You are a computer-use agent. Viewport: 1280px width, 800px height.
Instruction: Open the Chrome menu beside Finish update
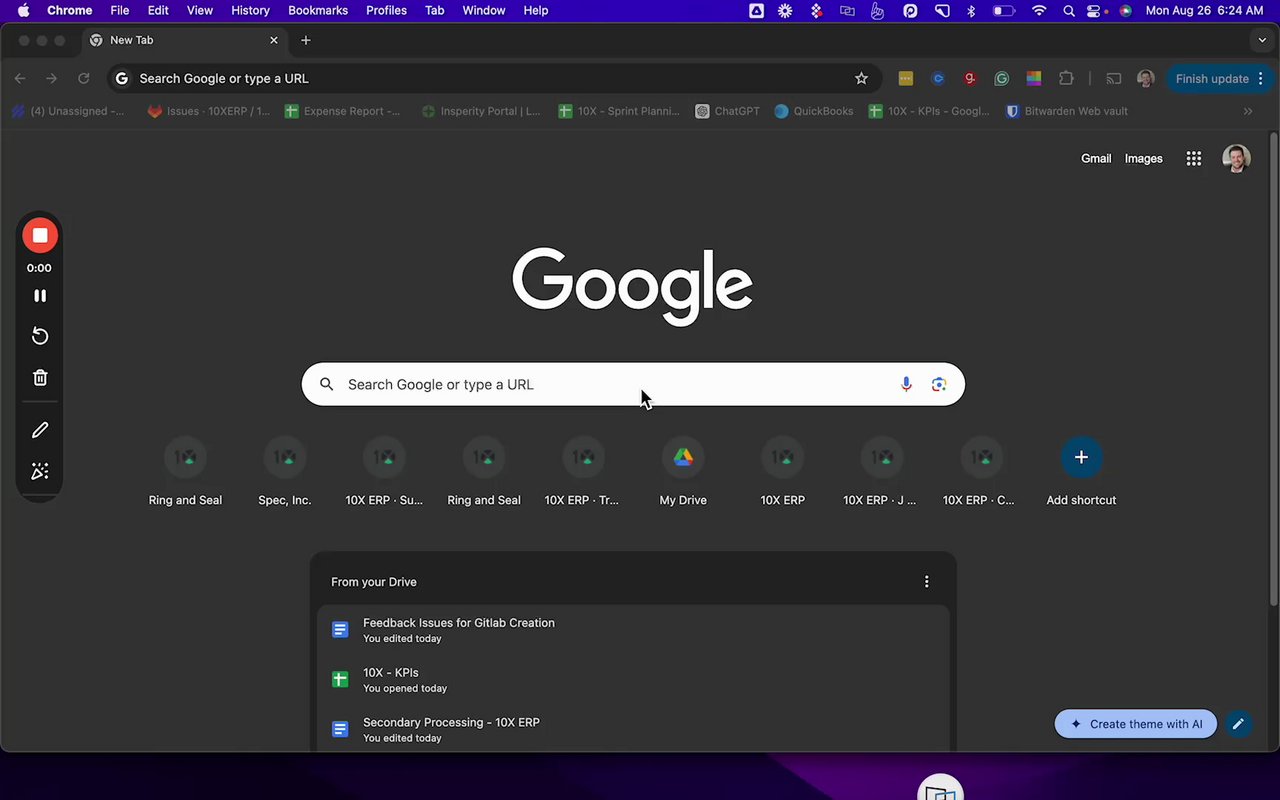click(x=1261, y=78)
